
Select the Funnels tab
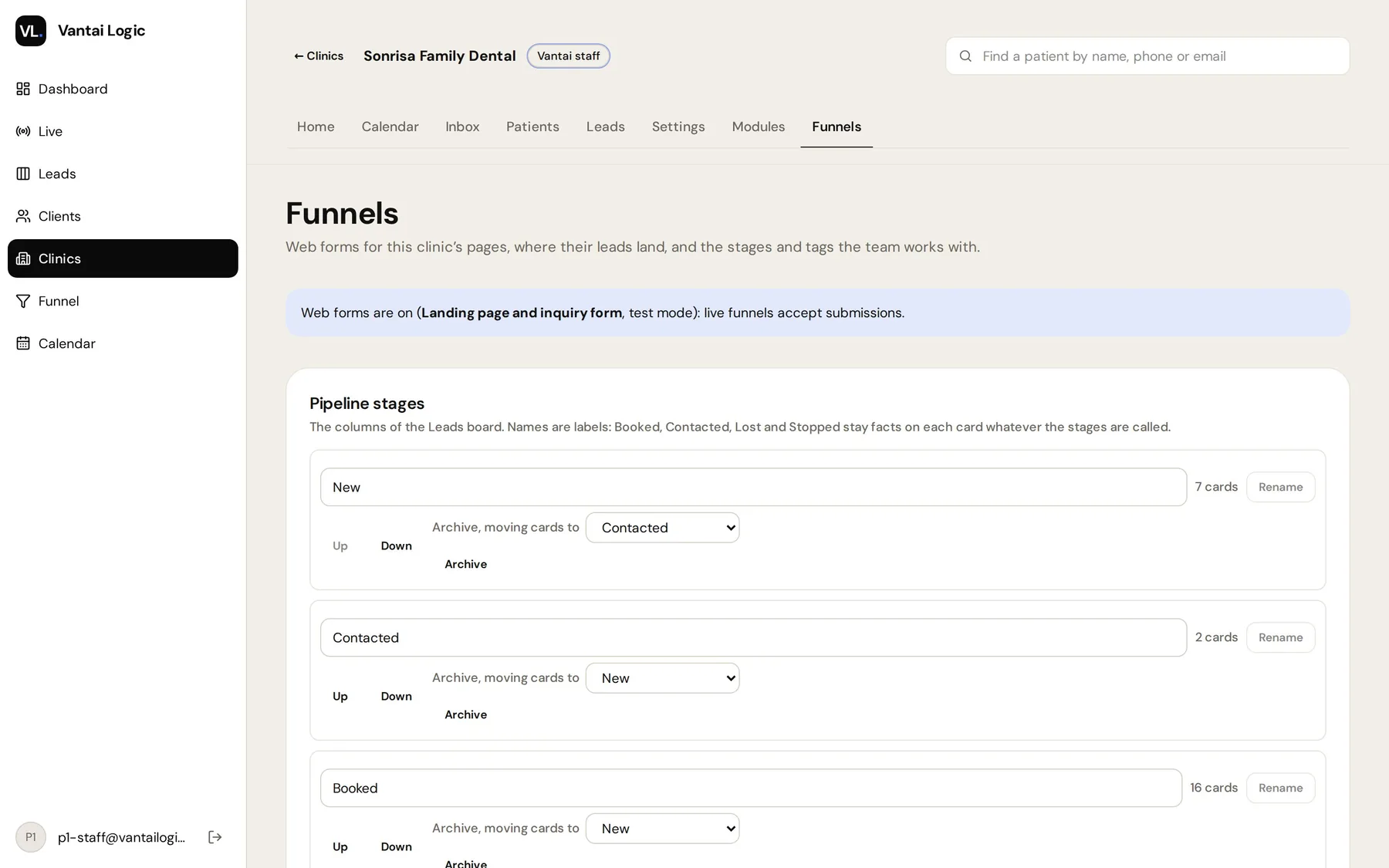point(836,127)
